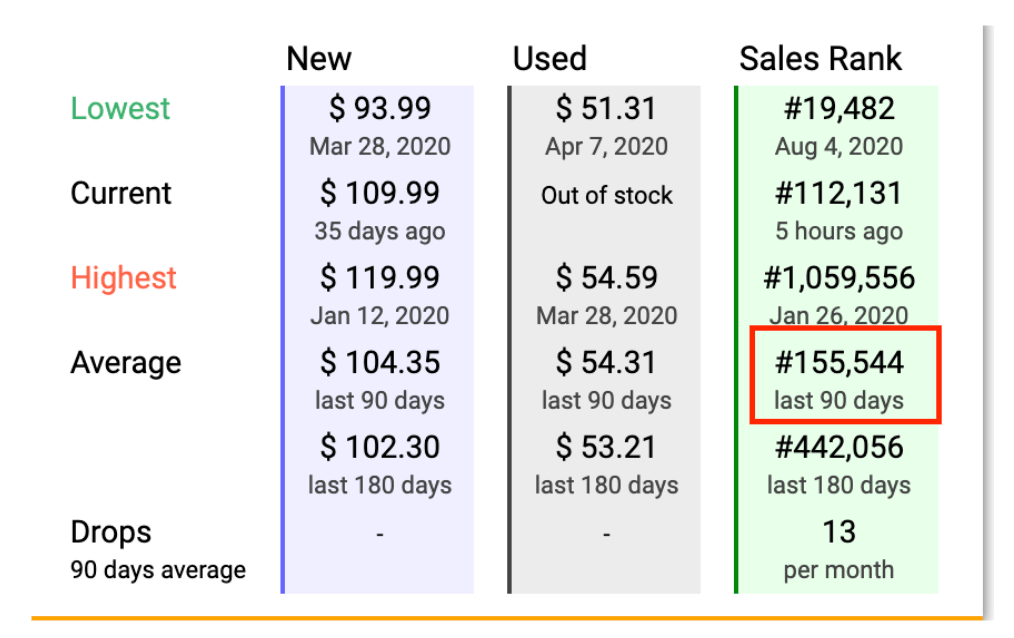Image resolution: width=1014 pixels, height=638 pixels.
Task: Click current new price $ 109.99
Action: [x=380, y=193]
